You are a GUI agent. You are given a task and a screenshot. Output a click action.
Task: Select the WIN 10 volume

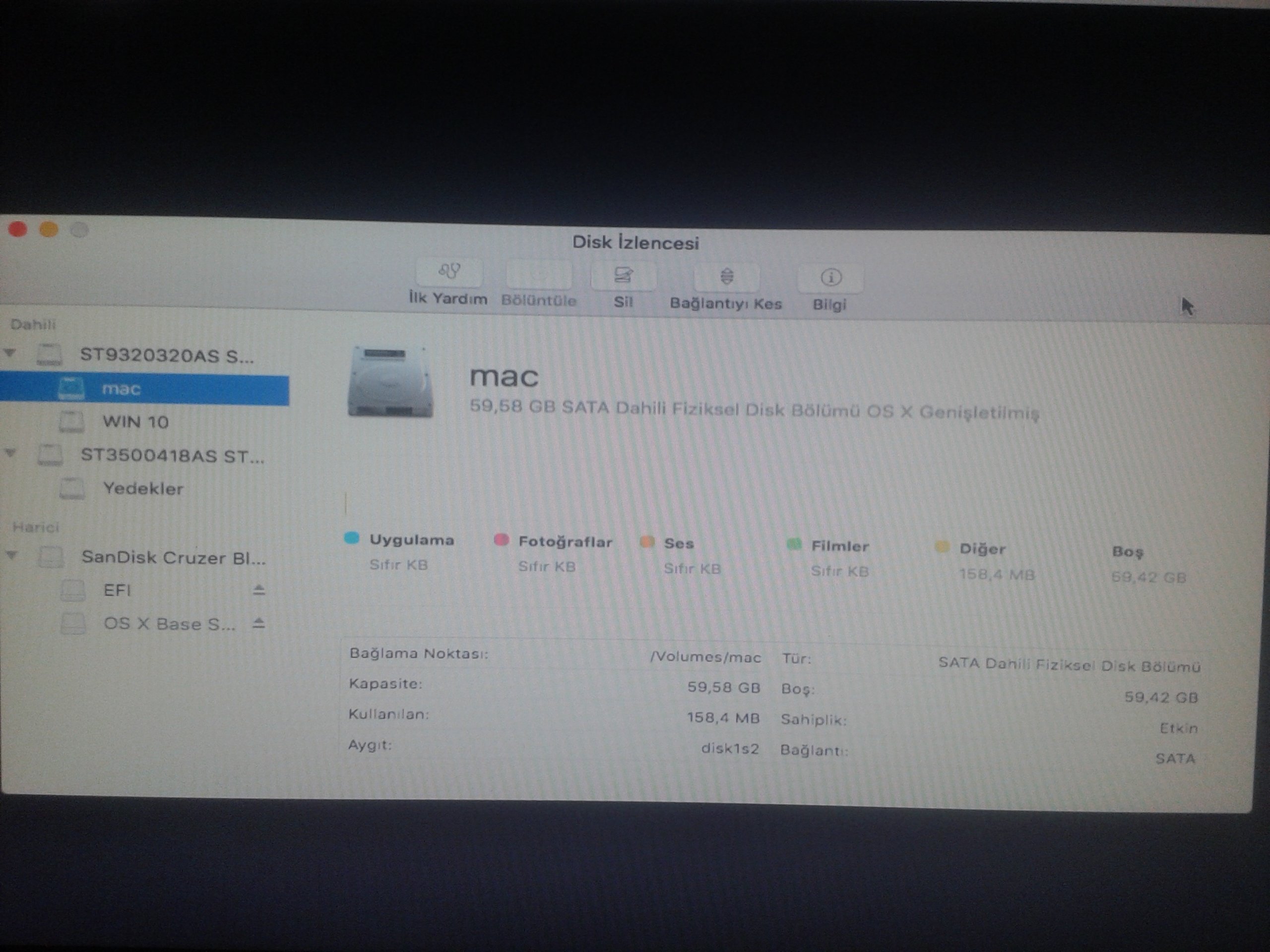point(135,422)
